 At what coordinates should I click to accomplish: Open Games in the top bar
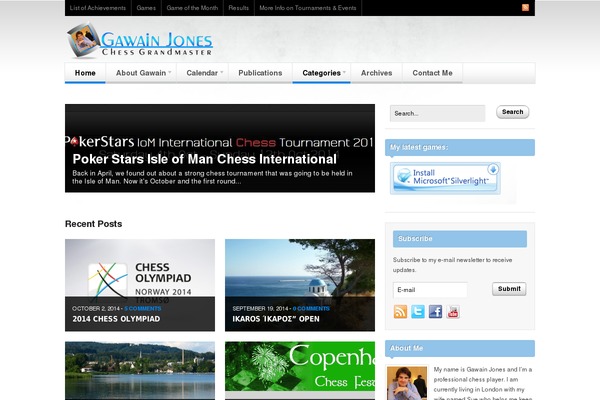(x=146, y=8)
